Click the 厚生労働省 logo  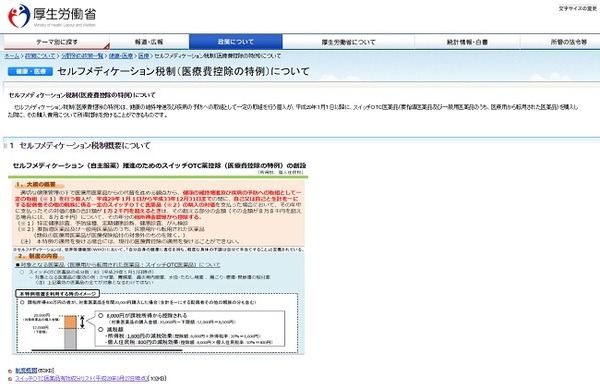52,16
